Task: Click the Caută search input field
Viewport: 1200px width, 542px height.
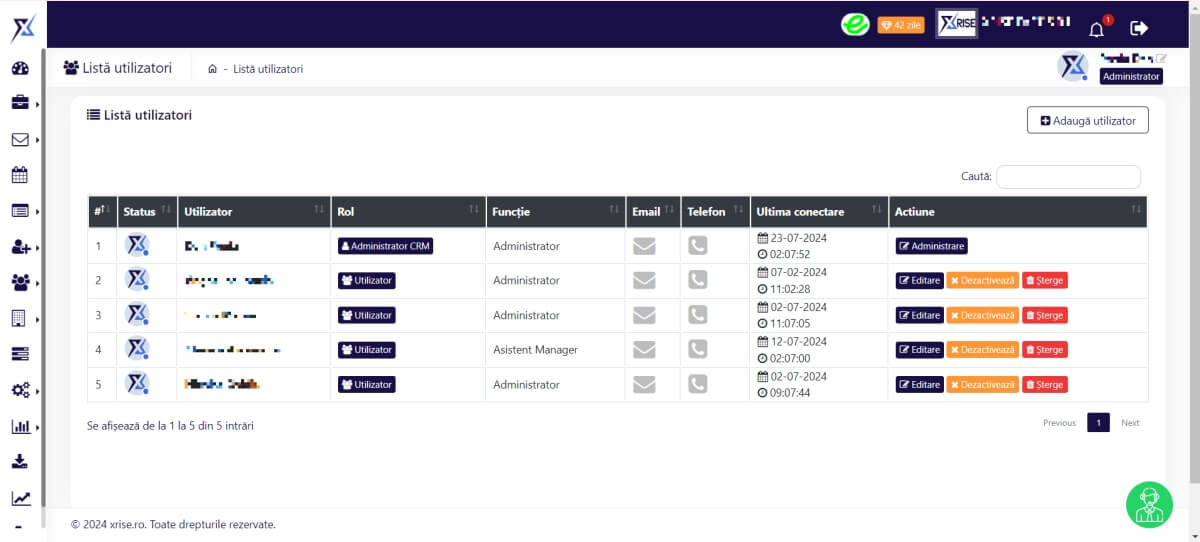Action: 1068,177
